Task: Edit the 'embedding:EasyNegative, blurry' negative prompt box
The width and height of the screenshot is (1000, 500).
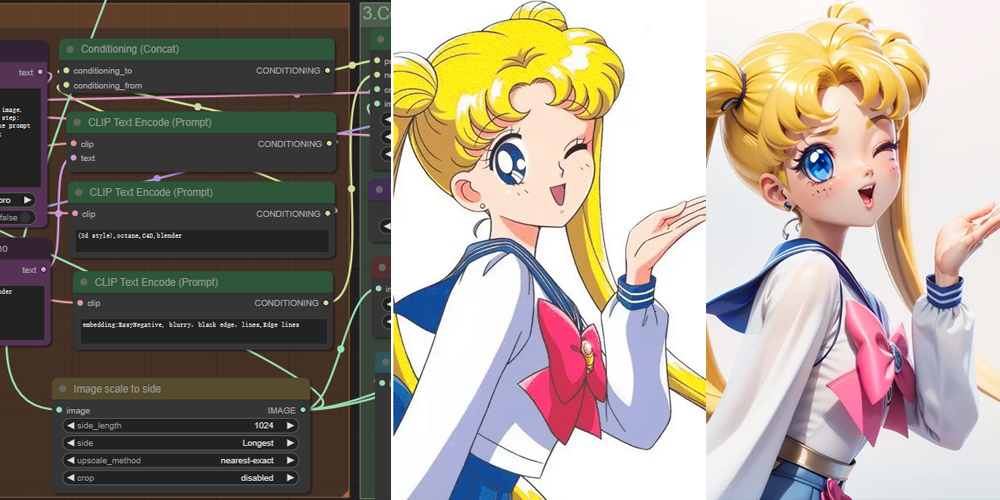Action: click(x=204, y=330)
